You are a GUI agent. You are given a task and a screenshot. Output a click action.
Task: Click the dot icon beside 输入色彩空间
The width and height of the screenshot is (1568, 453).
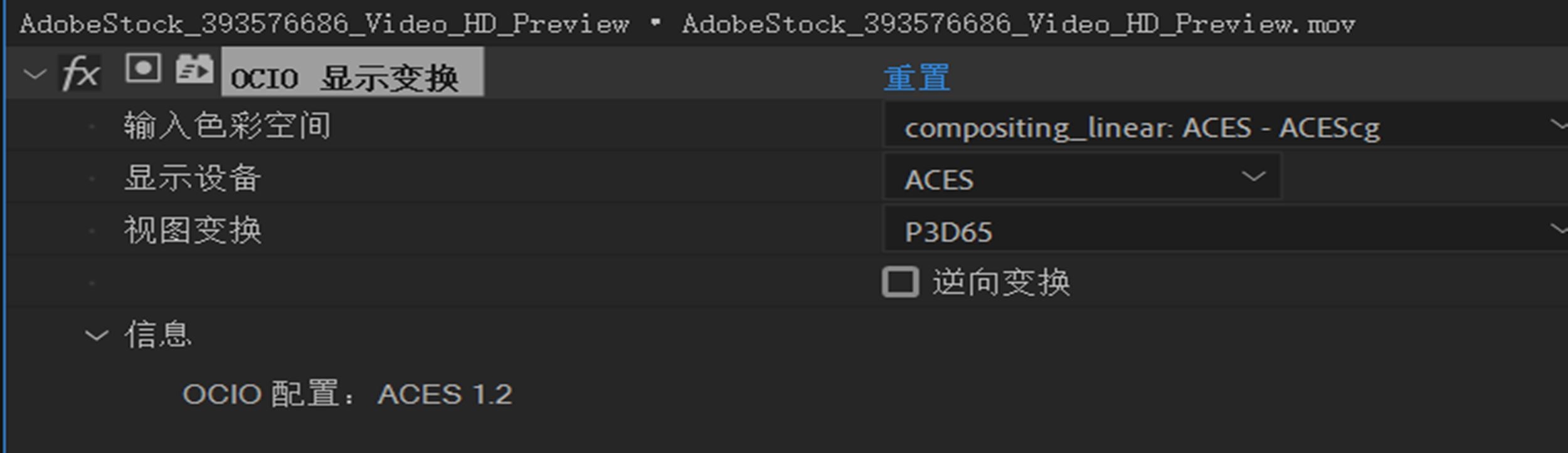[93, 125]
